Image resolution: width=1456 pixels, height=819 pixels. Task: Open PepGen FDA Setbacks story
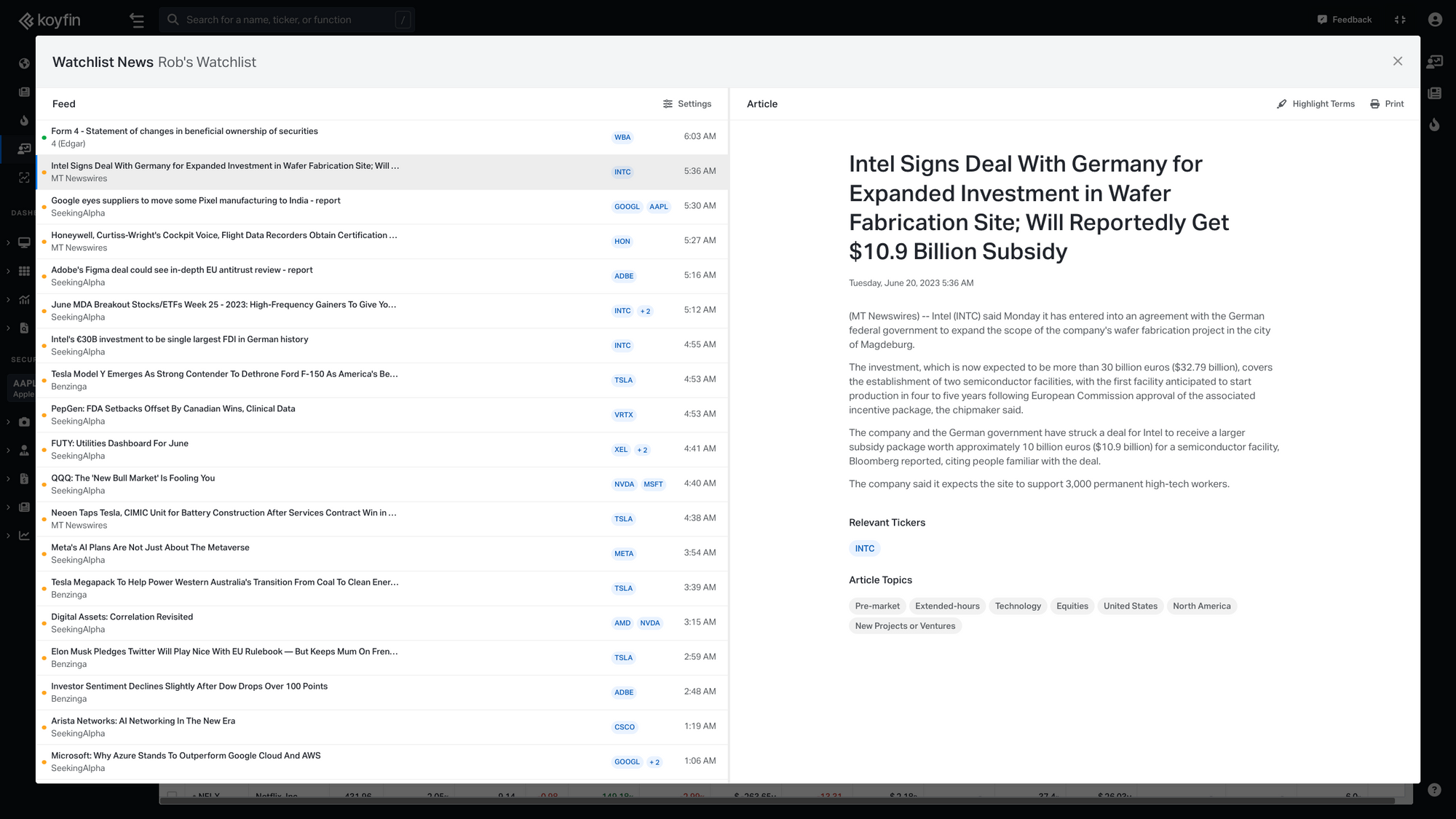click(382, 415)
